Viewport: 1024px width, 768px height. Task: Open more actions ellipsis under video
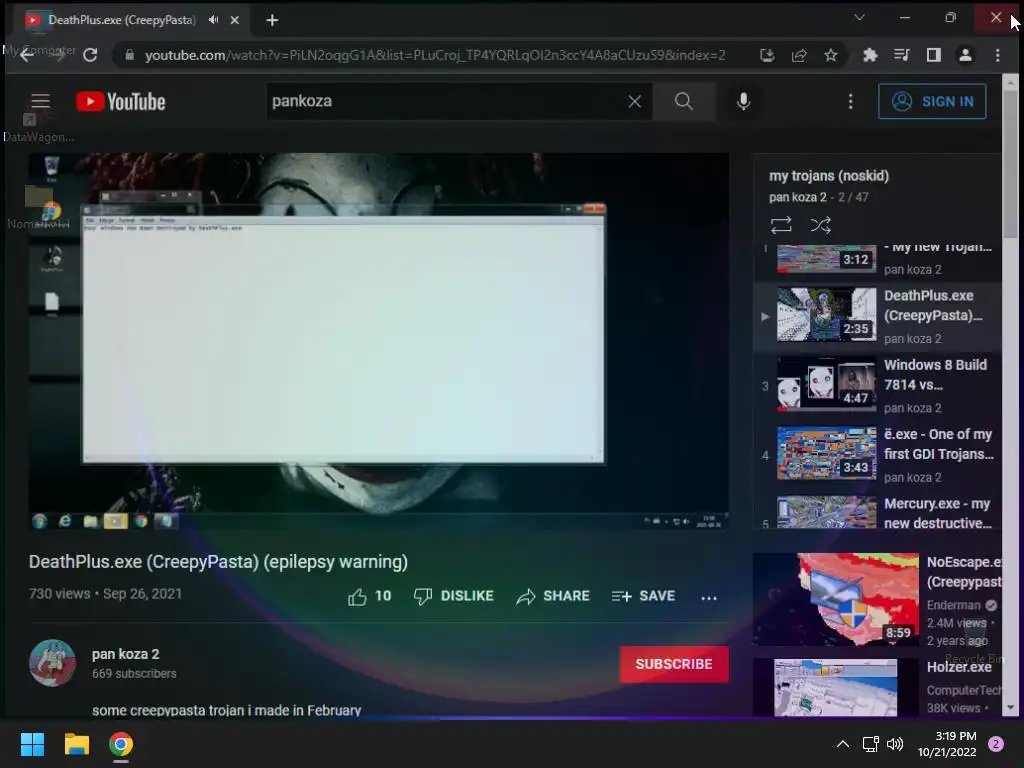(709, 597)
